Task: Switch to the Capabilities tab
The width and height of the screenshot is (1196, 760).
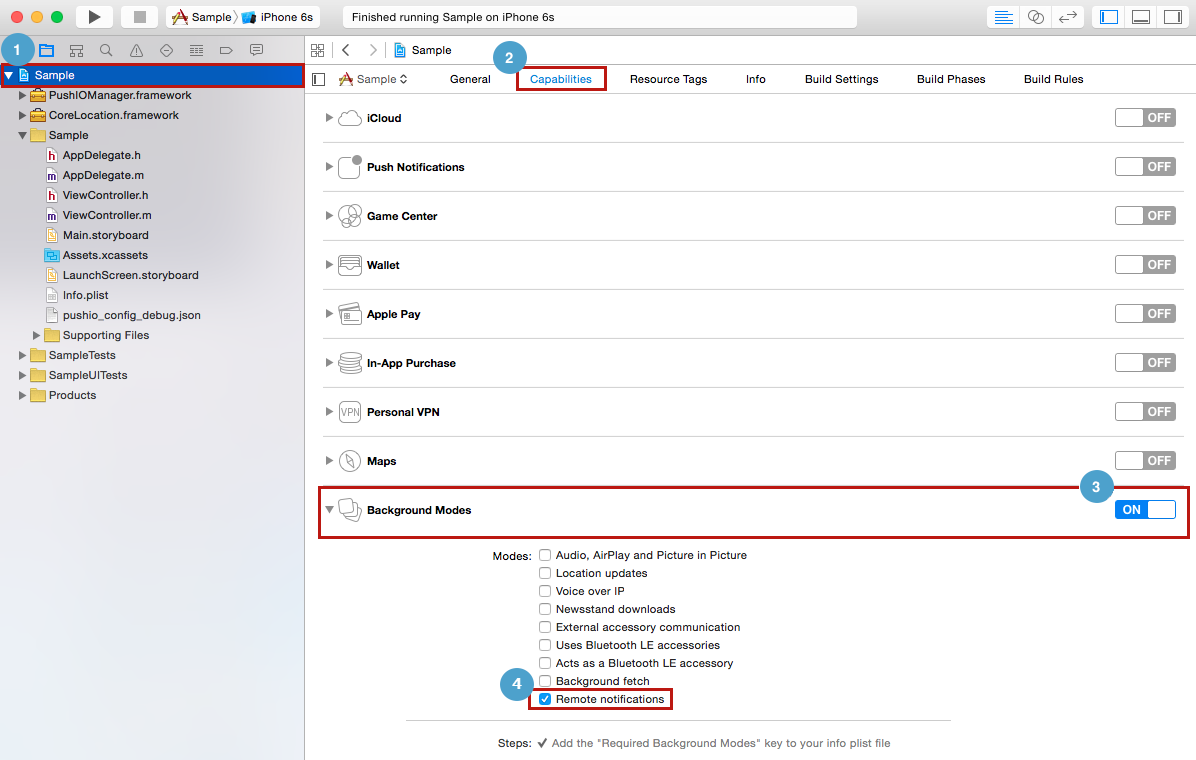Action: [561, 79]
